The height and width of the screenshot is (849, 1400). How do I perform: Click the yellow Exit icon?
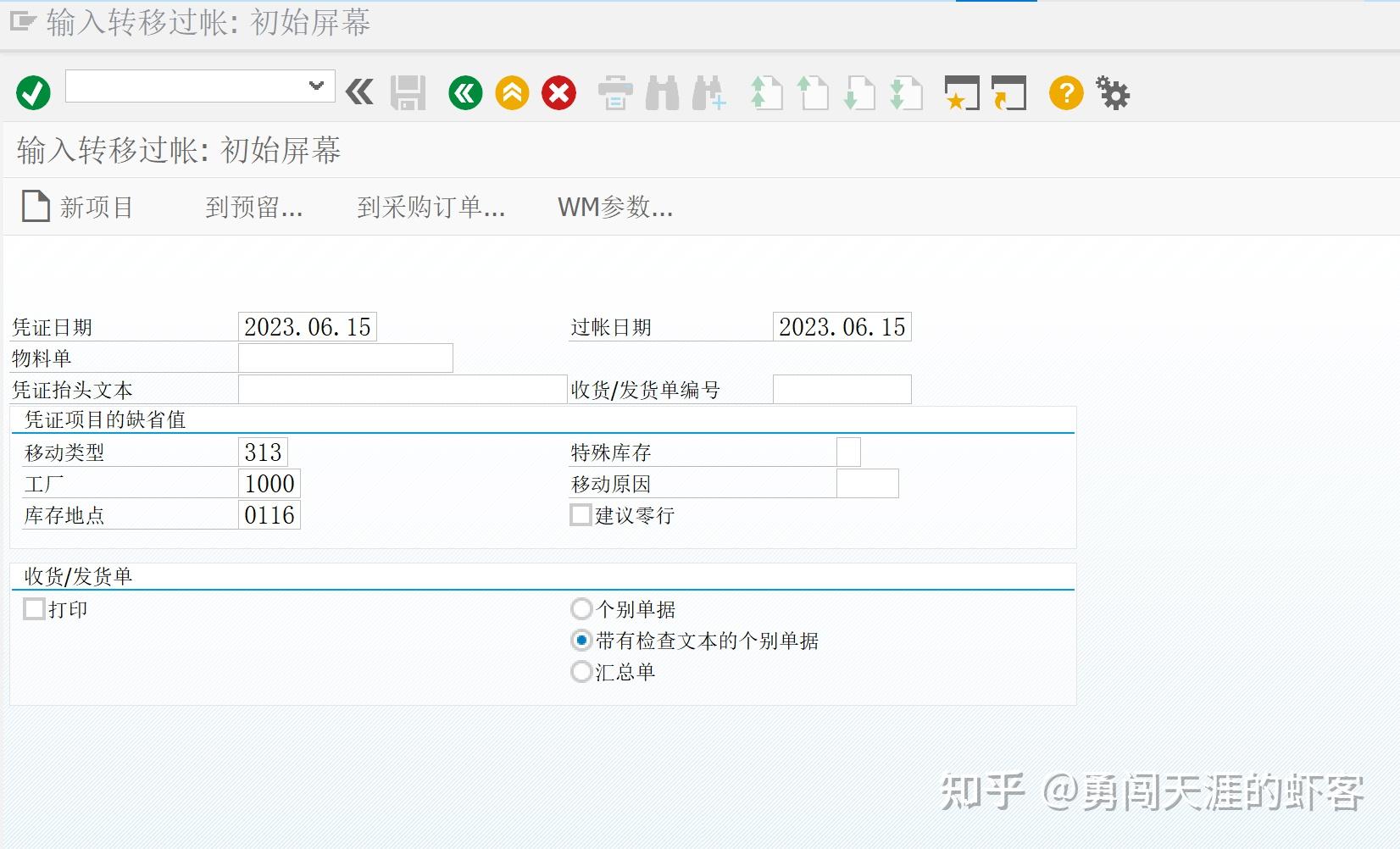tap(512, 93)
